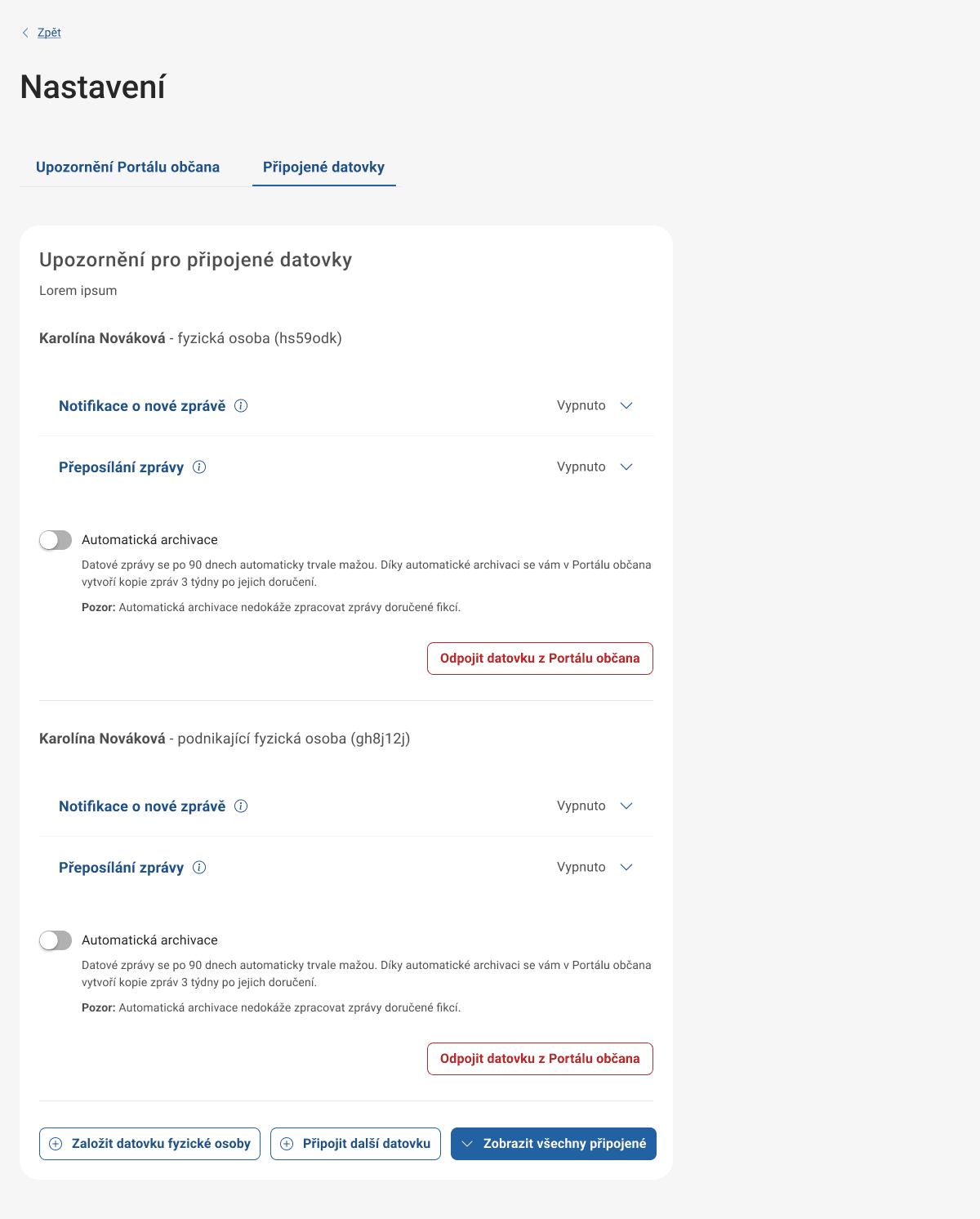The width and height of the screenshot is (980, 1219).
Task: Follow the Zpět link
Action: pos(49,33)
